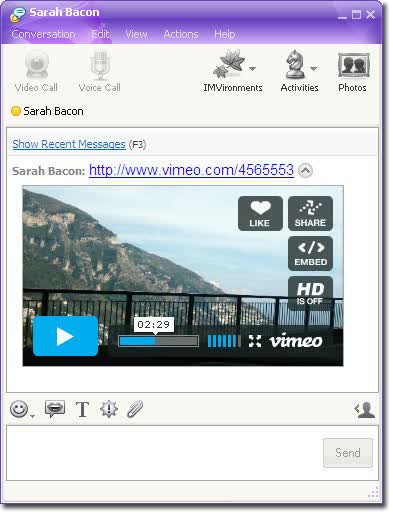Click the window resize grip
The width and height of the screenshot is (393, 517).
click(x=373, y=492)
